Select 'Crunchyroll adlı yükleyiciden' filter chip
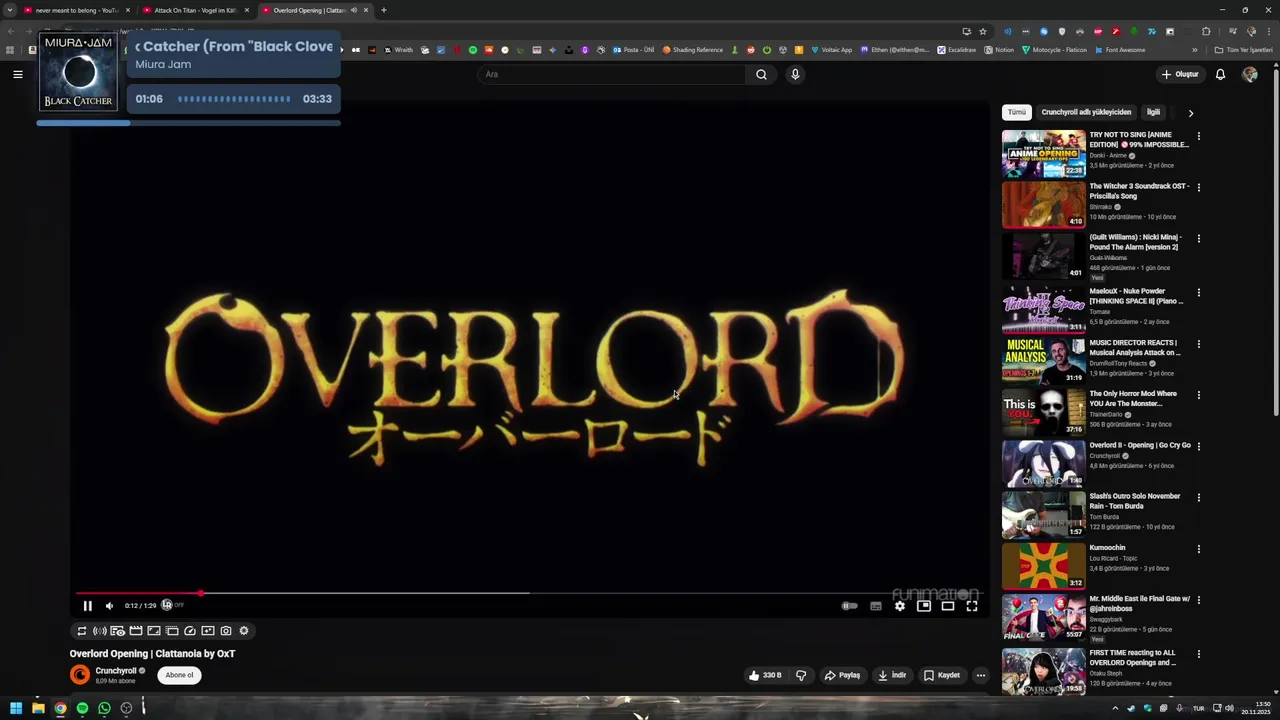Screen dimensions: 1280x720 (x=1086, y=112)
